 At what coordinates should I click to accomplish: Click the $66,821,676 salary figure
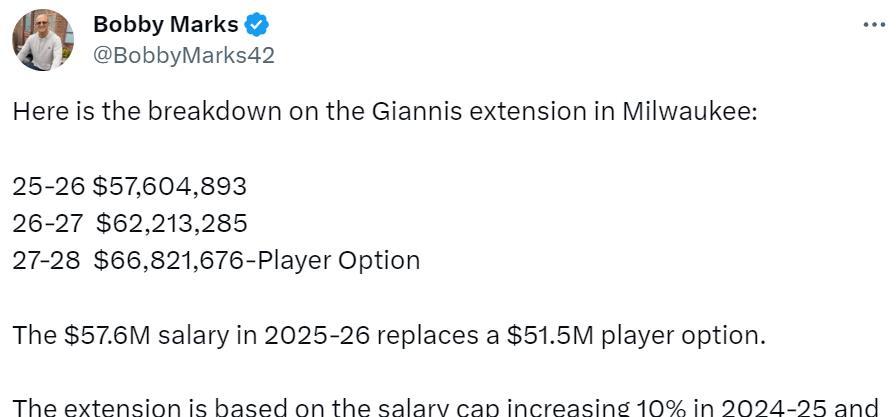169,260
